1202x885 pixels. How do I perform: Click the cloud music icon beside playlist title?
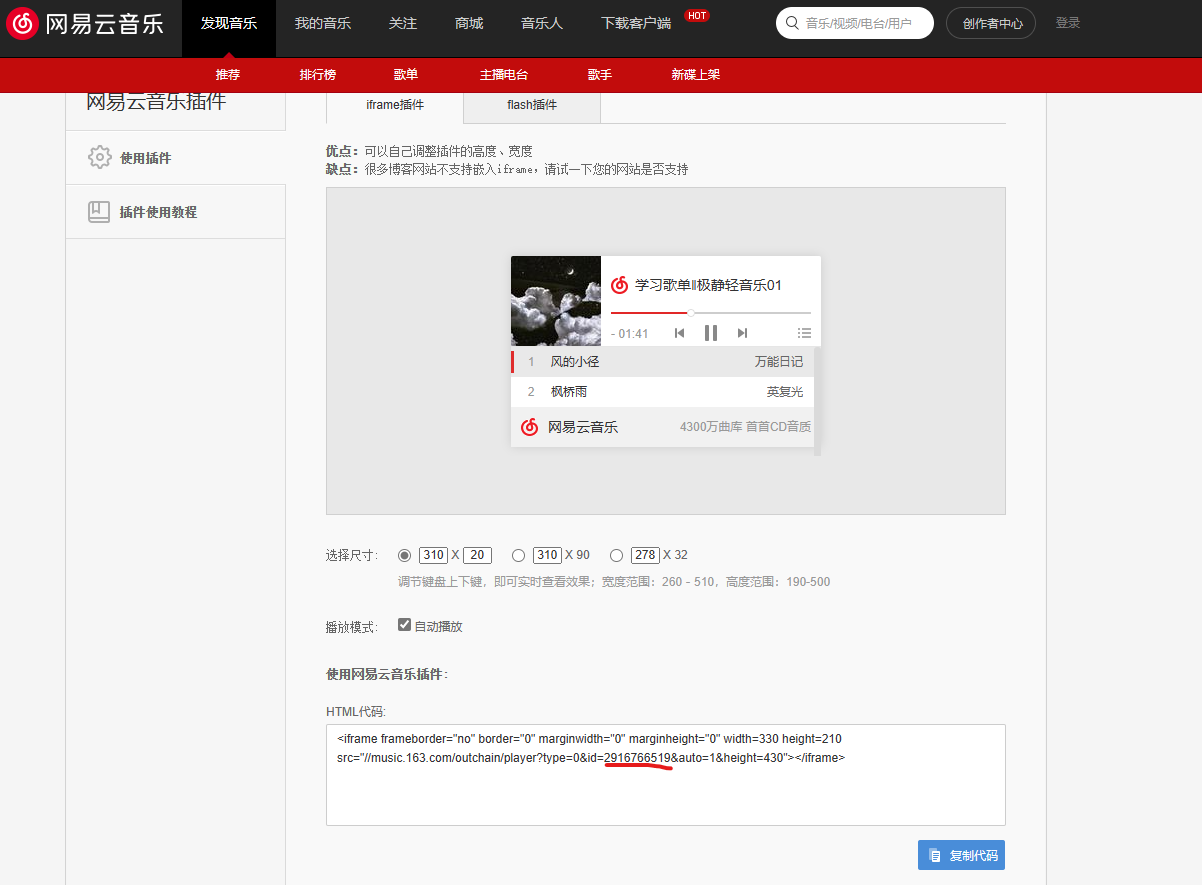pos(619,285)
